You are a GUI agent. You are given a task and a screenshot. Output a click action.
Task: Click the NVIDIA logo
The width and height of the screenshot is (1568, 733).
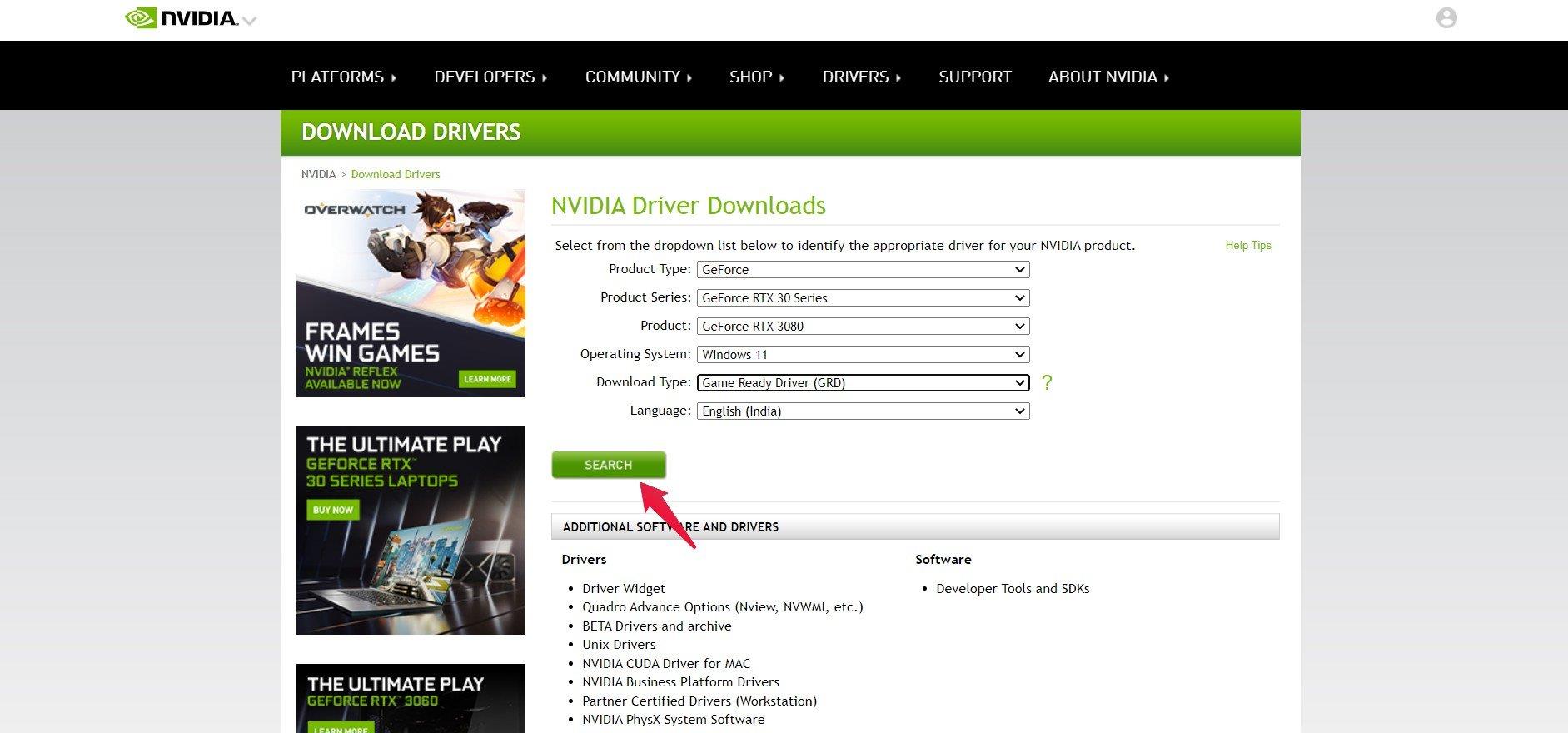coord(182,17)
